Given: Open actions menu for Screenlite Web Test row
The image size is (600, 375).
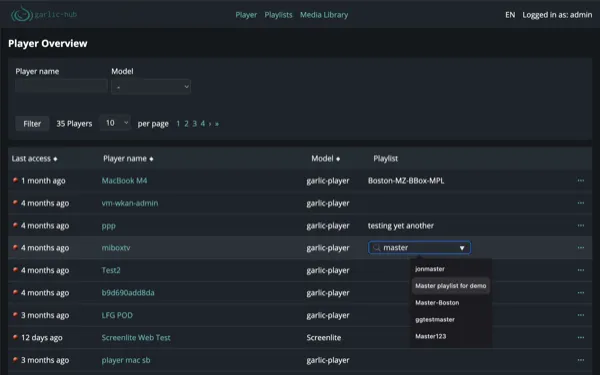Looking at the screenshot, I should tap(580, 338).
